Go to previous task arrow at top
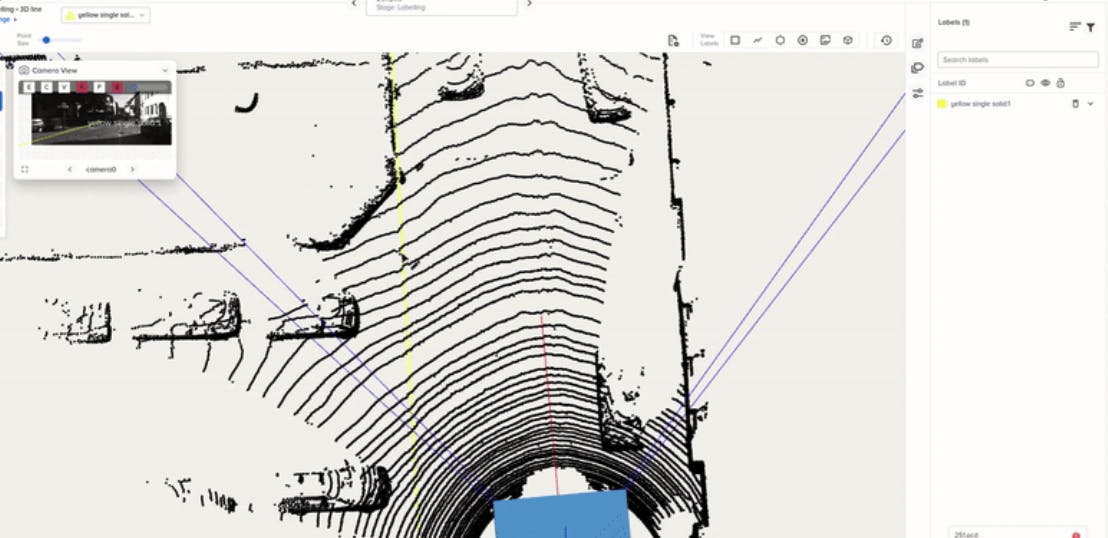The height and width of the screenshot is (538, 1108). (354, 4)
